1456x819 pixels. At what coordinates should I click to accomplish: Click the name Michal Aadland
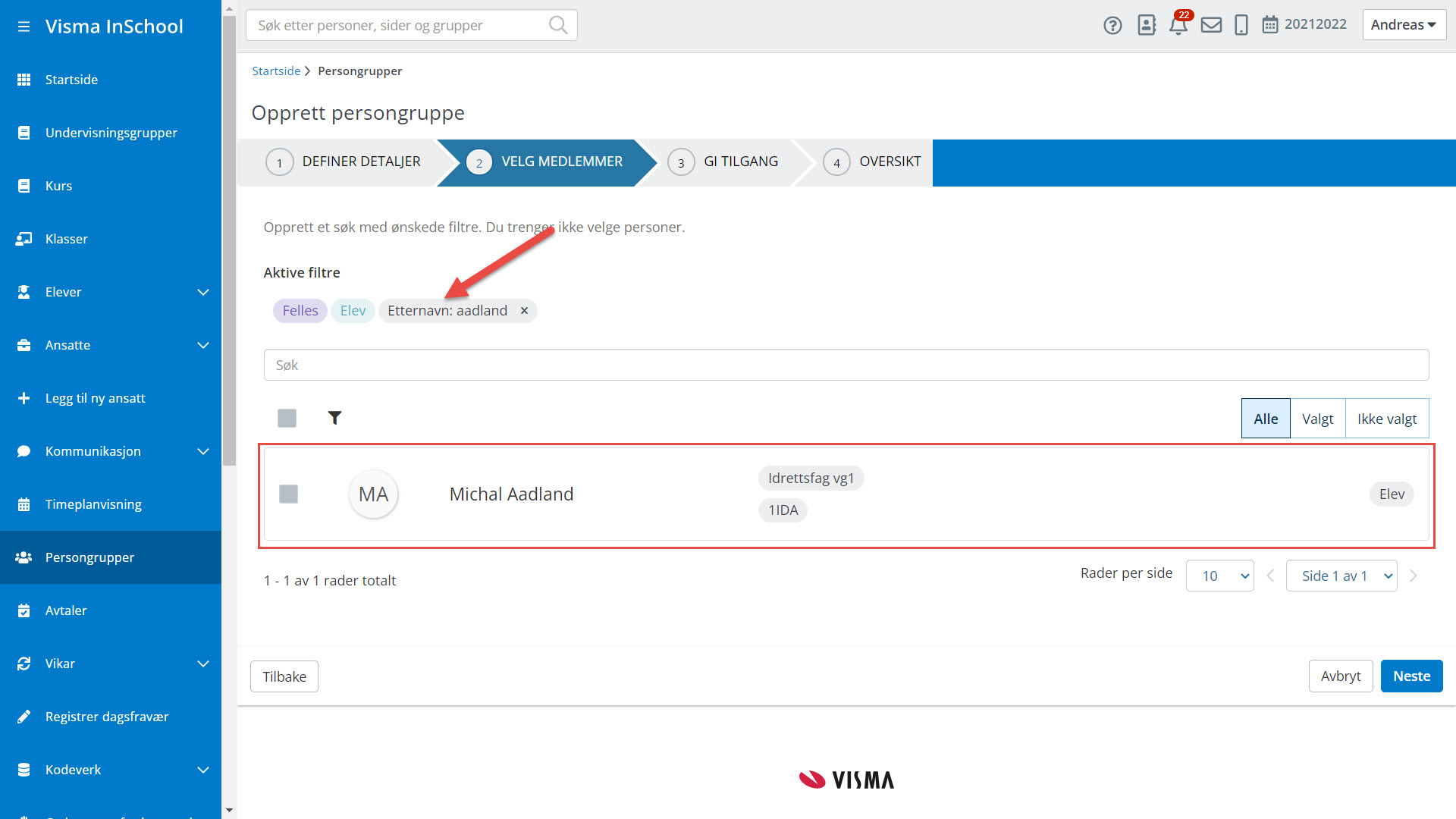pos(511,494)
